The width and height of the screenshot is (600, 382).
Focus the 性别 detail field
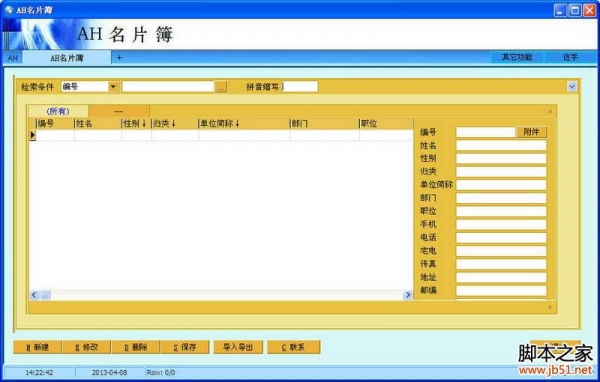coord(501,158)
